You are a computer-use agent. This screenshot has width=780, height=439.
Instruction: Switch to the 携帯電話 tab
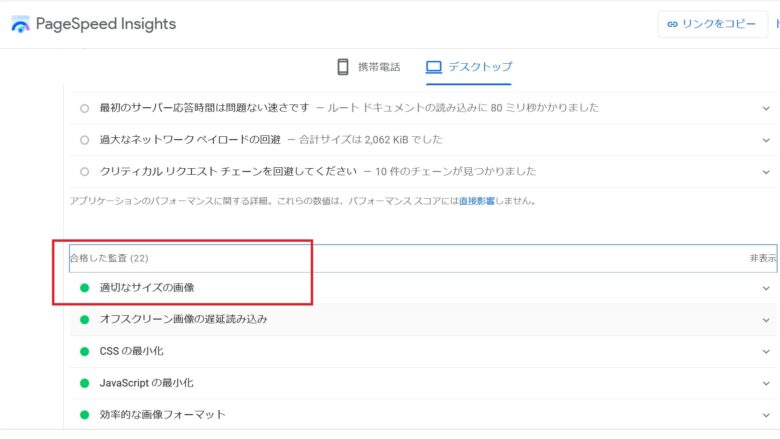(367, 67)
